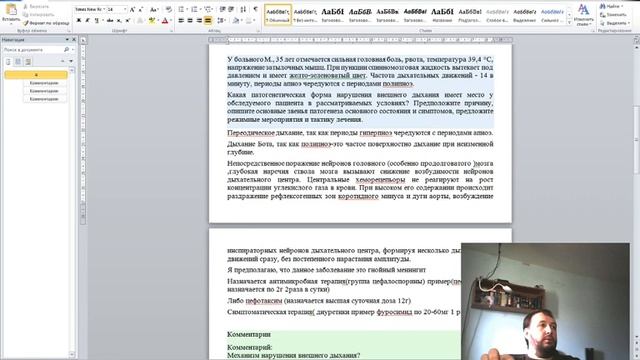Align the text left
640x360 pixels.
[x=181, y=20]
